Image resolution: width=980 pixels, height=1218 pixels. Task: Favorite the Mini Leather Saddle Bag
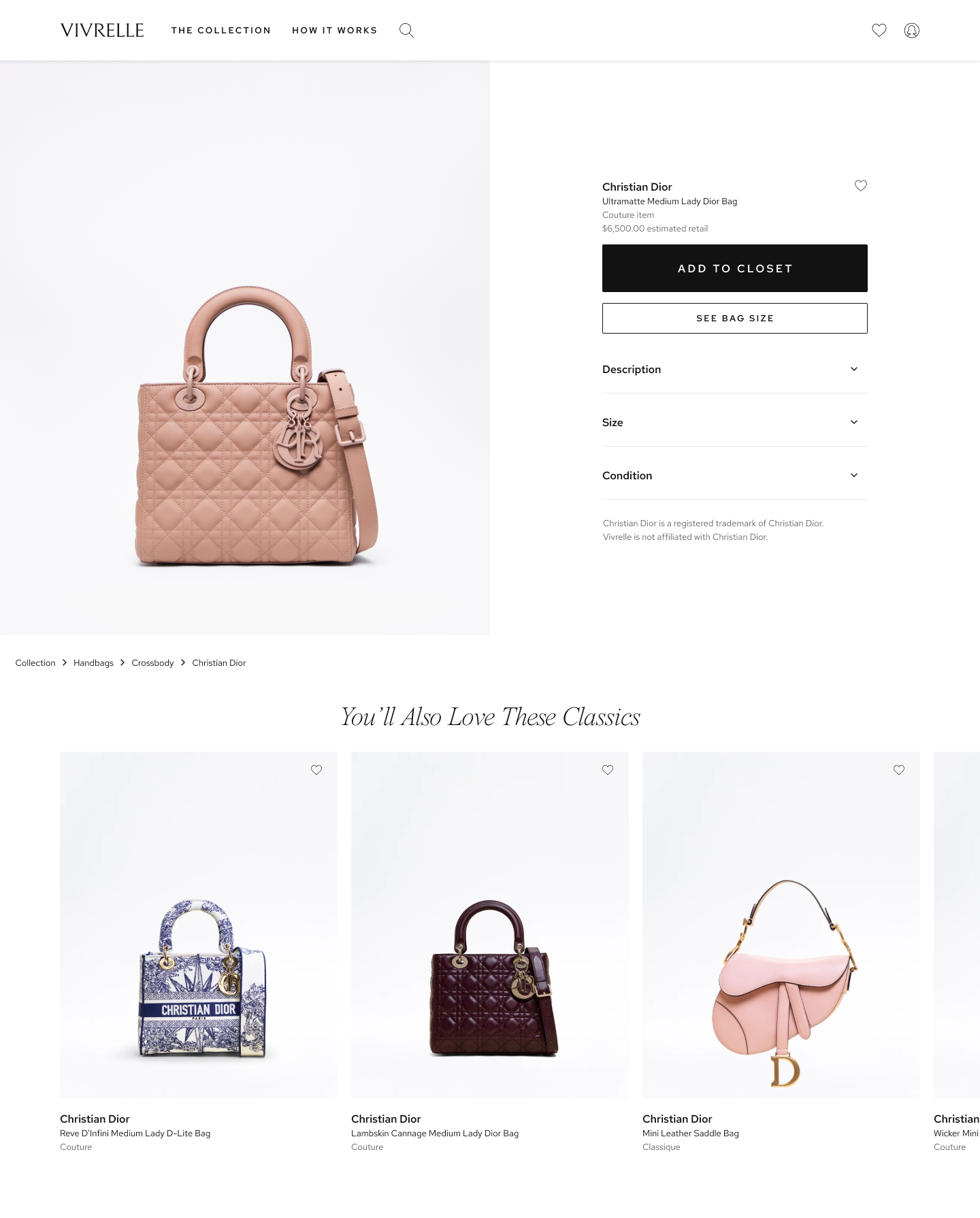tap(899, 770)
